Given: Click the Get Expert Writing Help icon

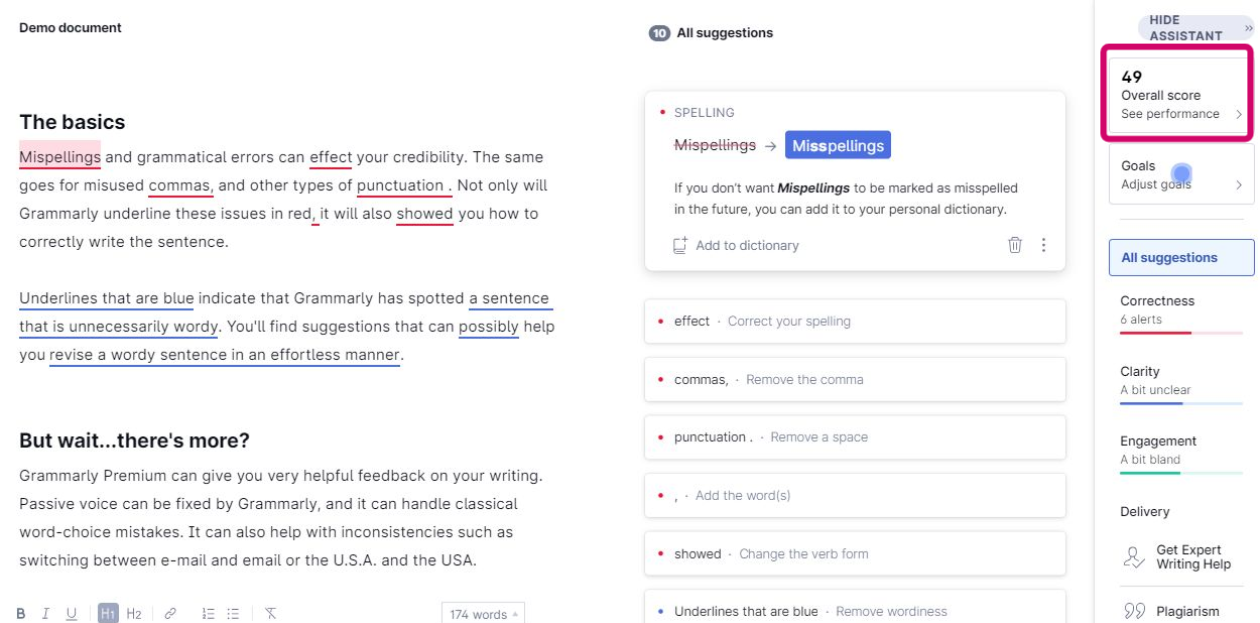Looking at the screenshot, I should tap(1134, 557).
